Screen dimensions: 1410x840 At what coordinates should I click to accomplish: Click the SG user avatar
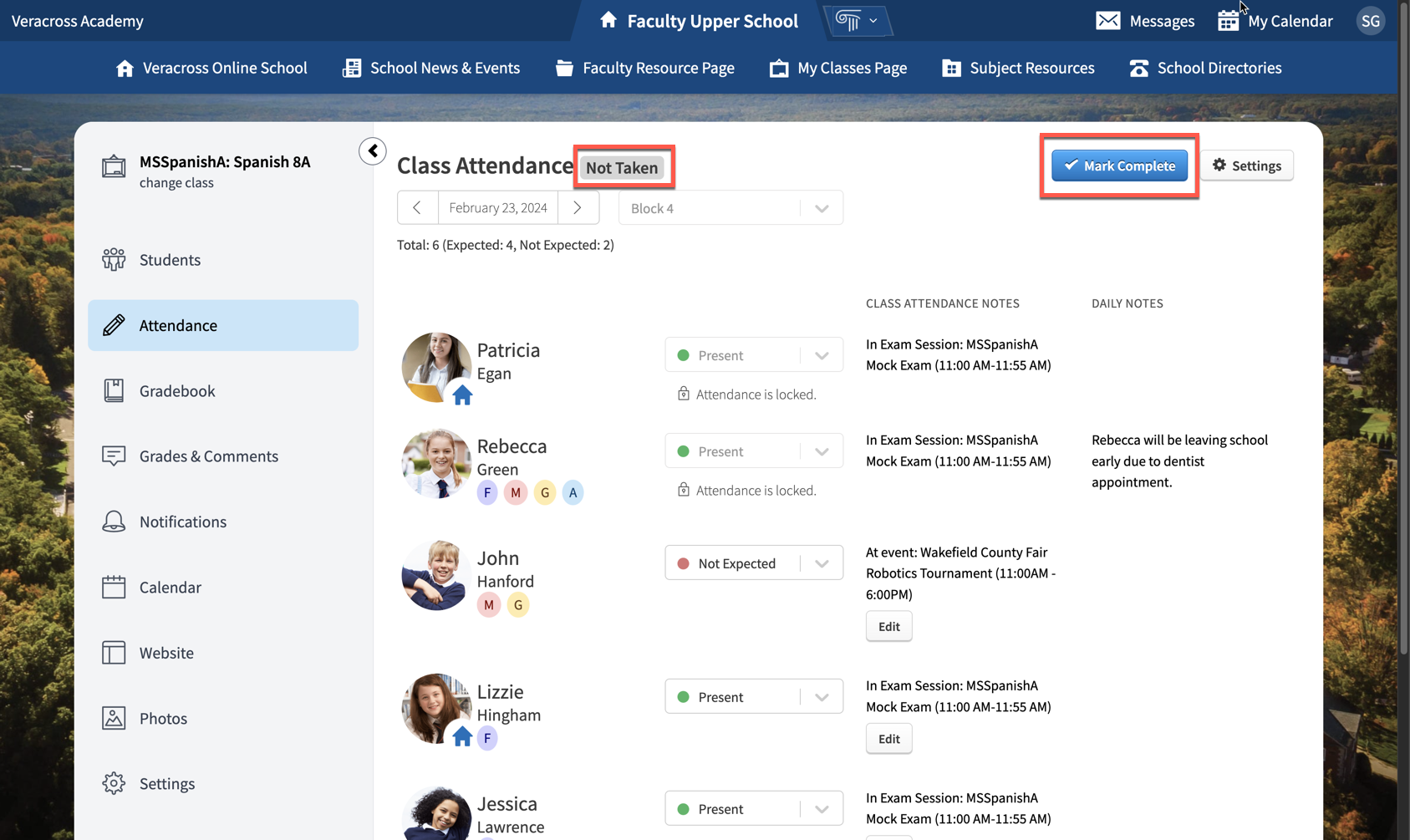point(1370,21)
